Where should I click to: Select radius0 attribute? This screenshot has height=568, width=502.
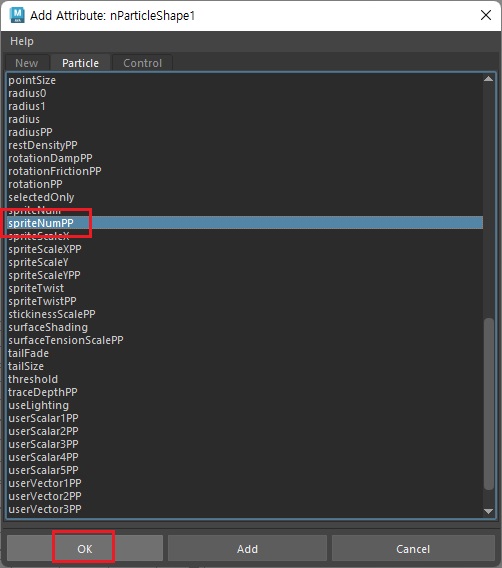tap(245, 93)
